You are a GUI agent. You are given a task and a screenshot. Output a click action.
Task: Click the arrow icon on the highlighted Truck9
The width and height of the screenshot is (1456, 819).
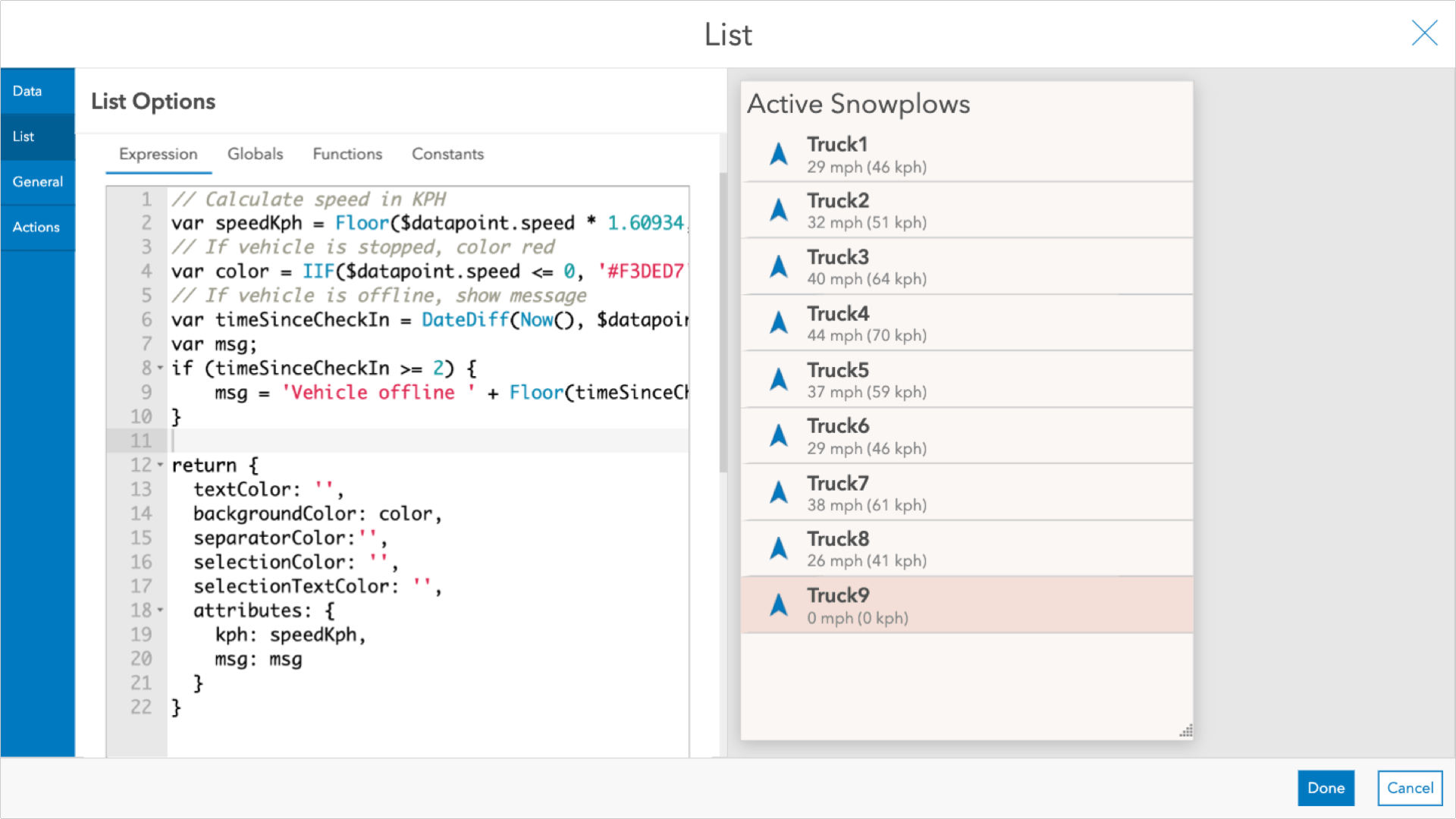point(779,604)
